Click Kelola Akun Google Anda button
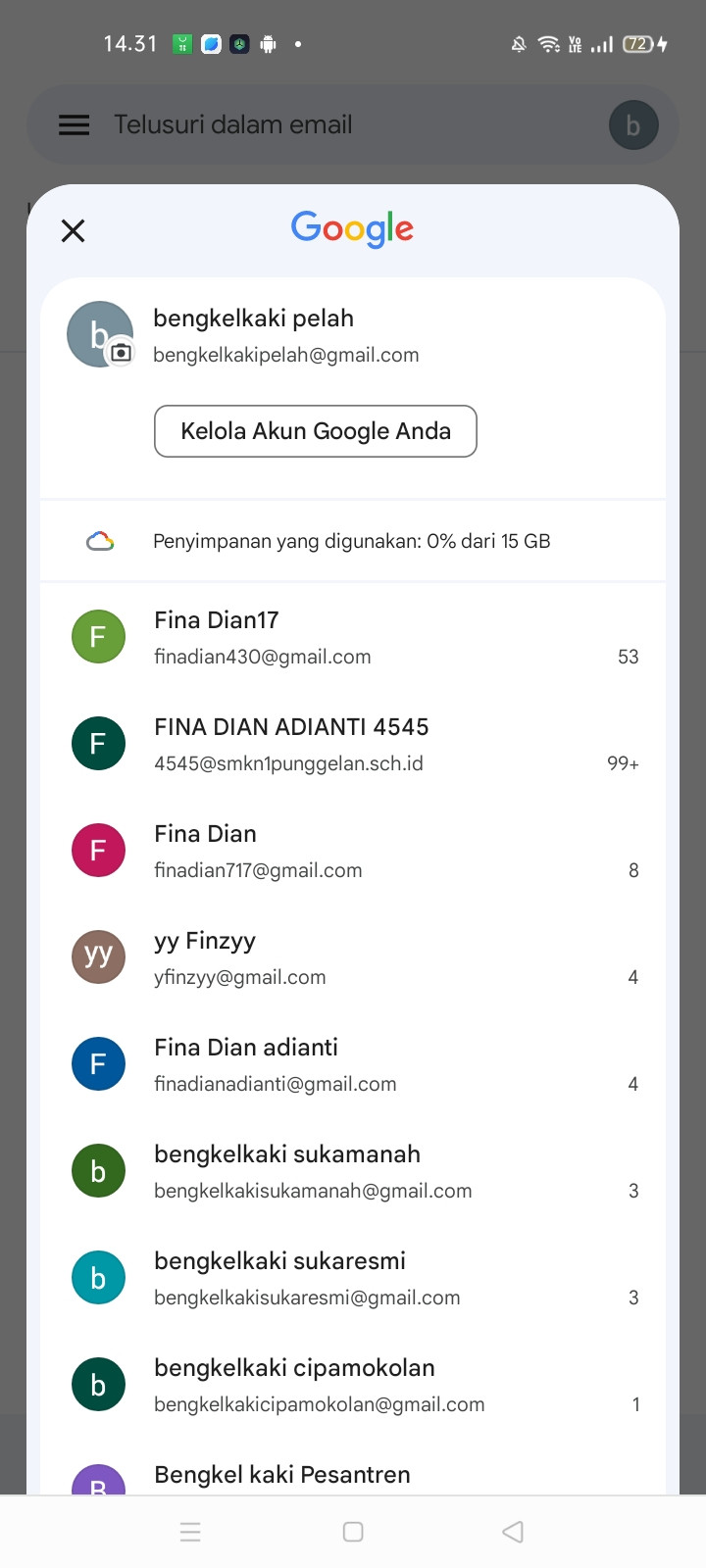This screenshot has width=706, height=1568. click(x=315, y=431)
